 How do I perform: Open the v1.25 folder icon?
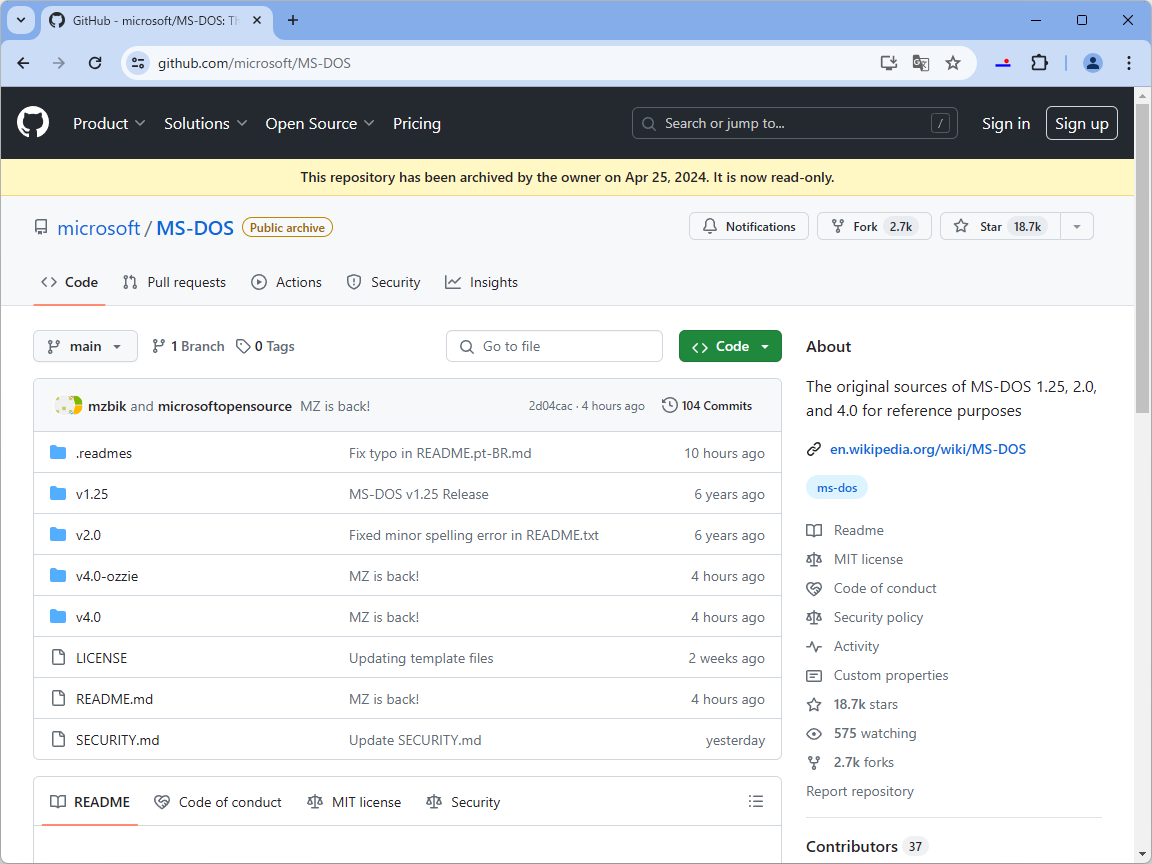(x=58, y=493)
